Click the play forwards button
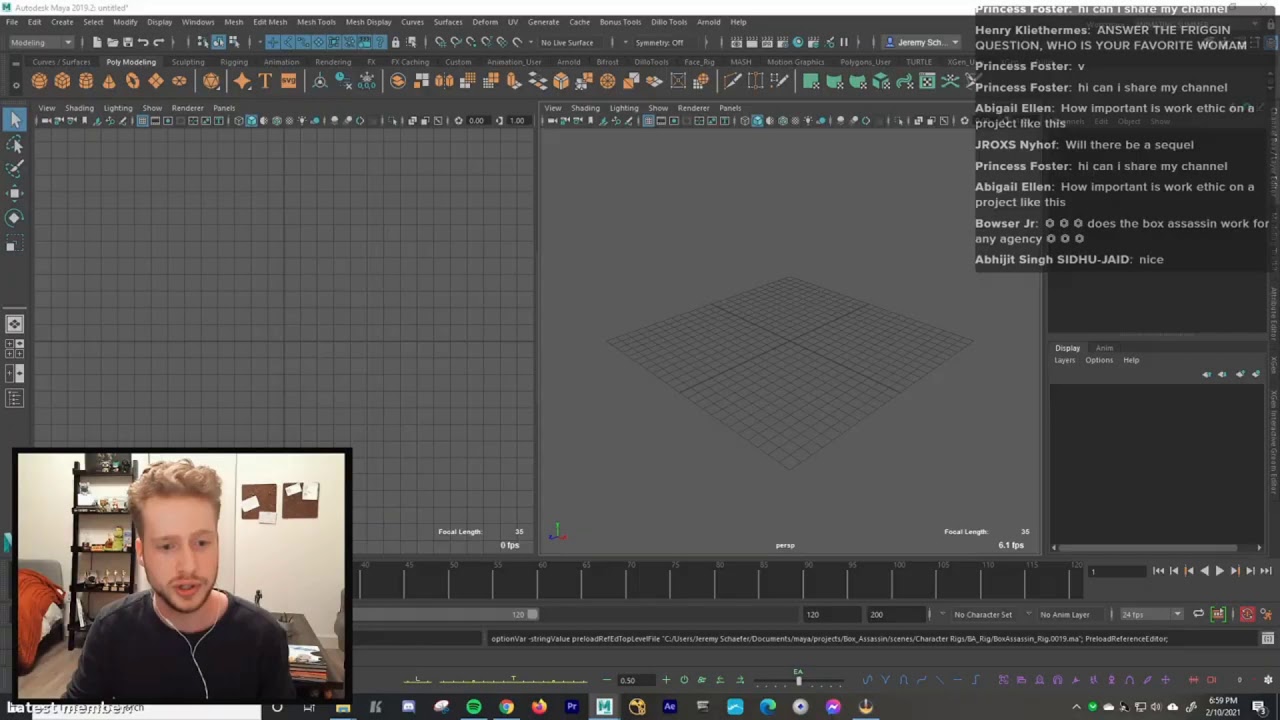1280x720 pixels. [x=1218, y=571]
